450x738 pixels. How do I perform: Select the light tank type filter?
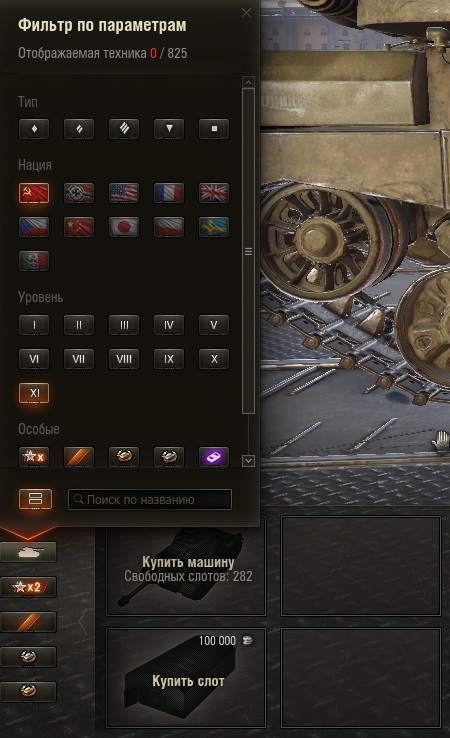34,128
